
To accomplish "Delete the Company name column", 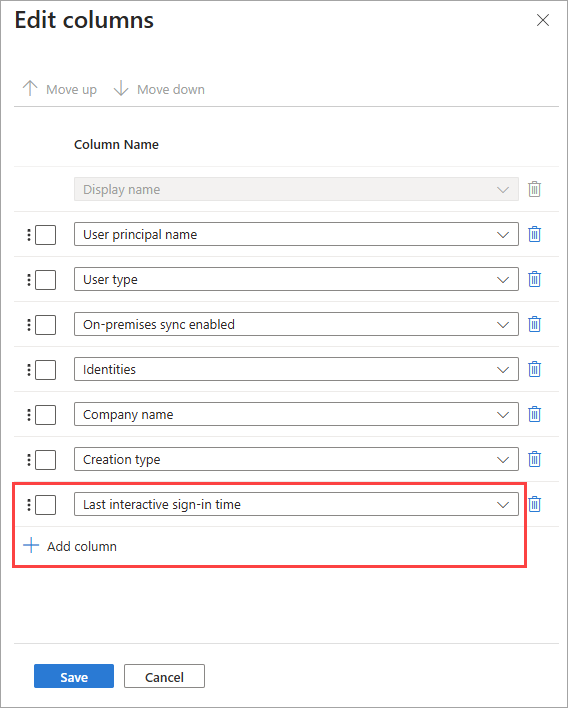I will [534, 414].
